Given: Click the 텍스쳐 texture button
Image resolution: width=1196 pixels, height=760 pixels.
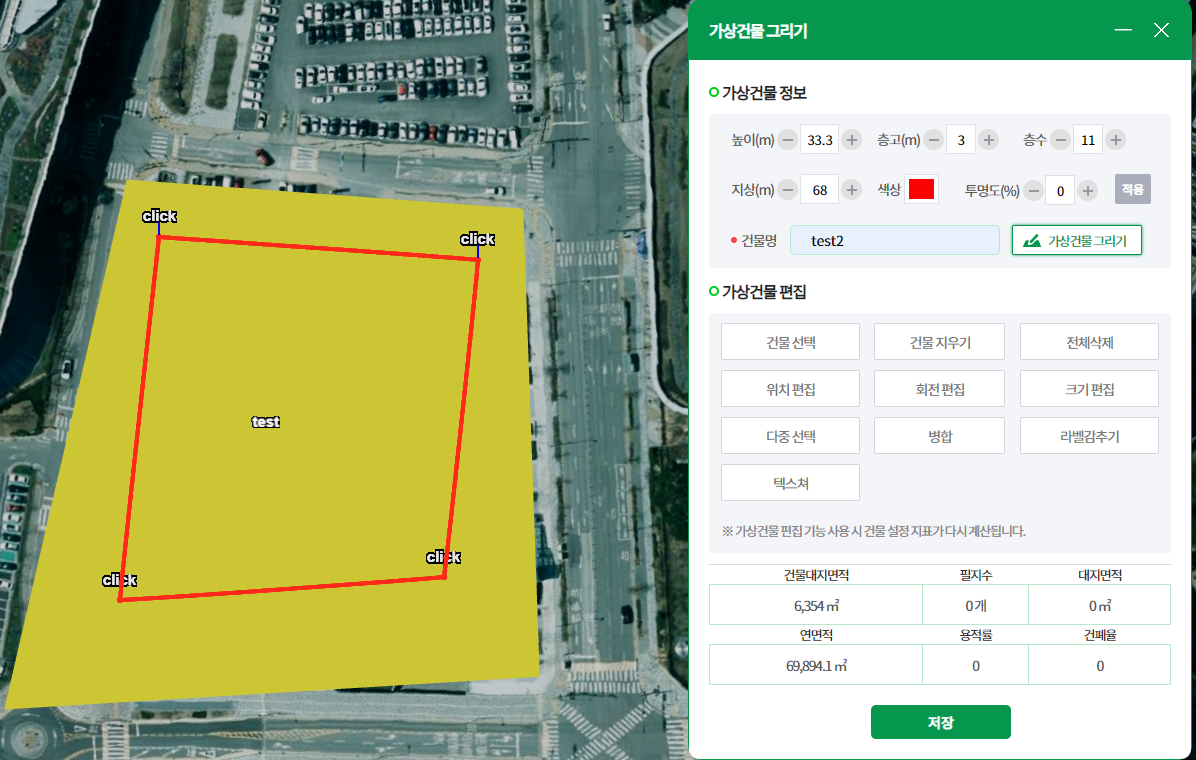Looking at the screenshot, I should point(790,483).
